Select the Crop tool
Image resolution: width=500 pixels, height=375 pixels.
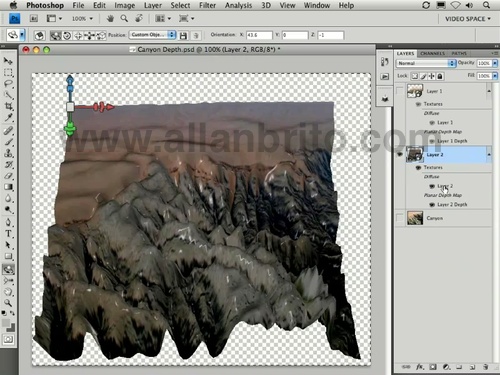pyautogui.click(x=8, y=106)
